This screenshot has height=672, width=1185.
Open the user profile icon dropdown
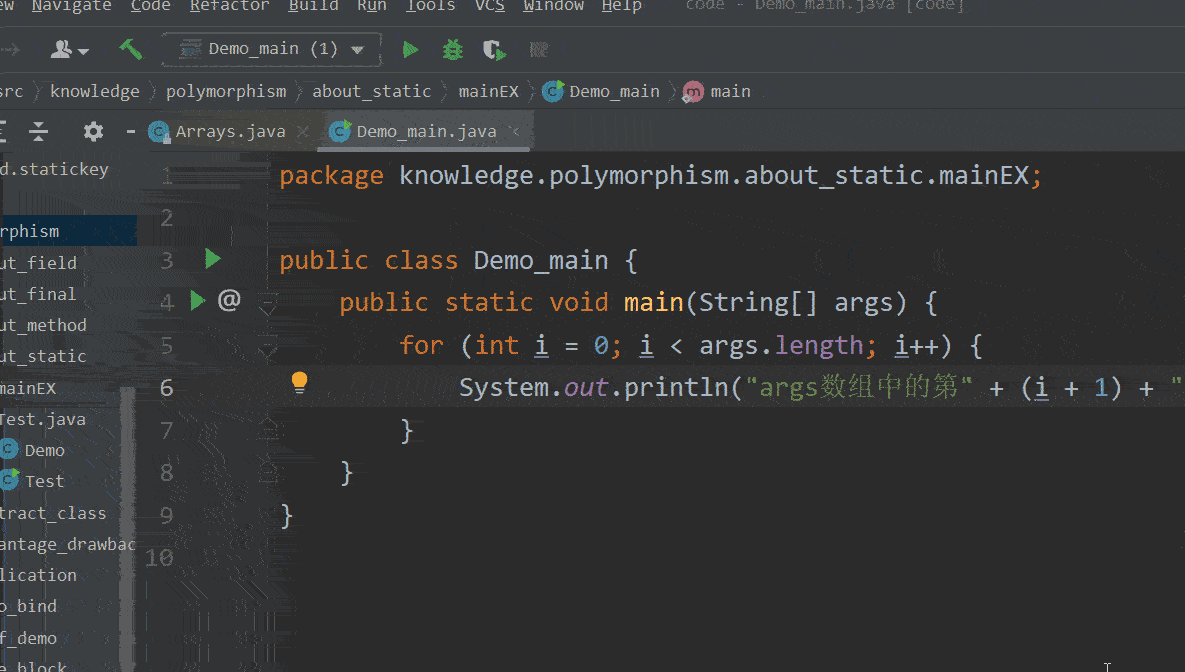pos(70,50)
